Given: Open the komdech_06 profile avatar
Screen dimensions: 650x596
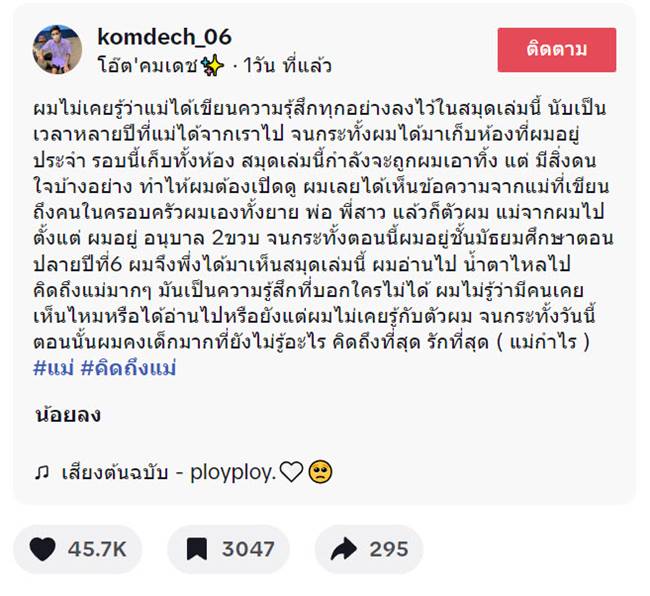Looking at the screenshot, I should (57, 50).
